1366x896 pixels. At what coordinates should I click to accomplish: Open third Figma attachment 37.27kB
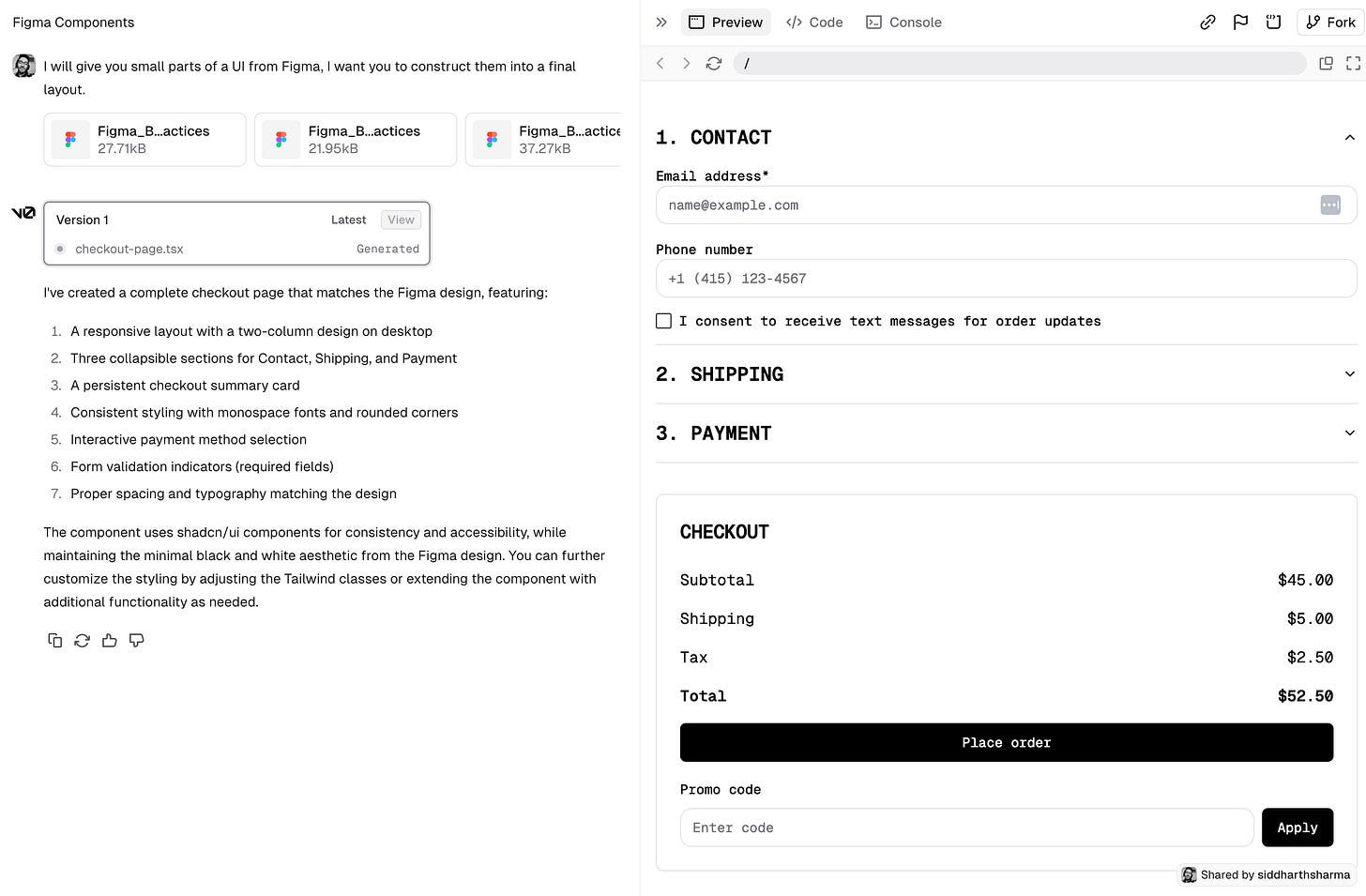[544, 140]
